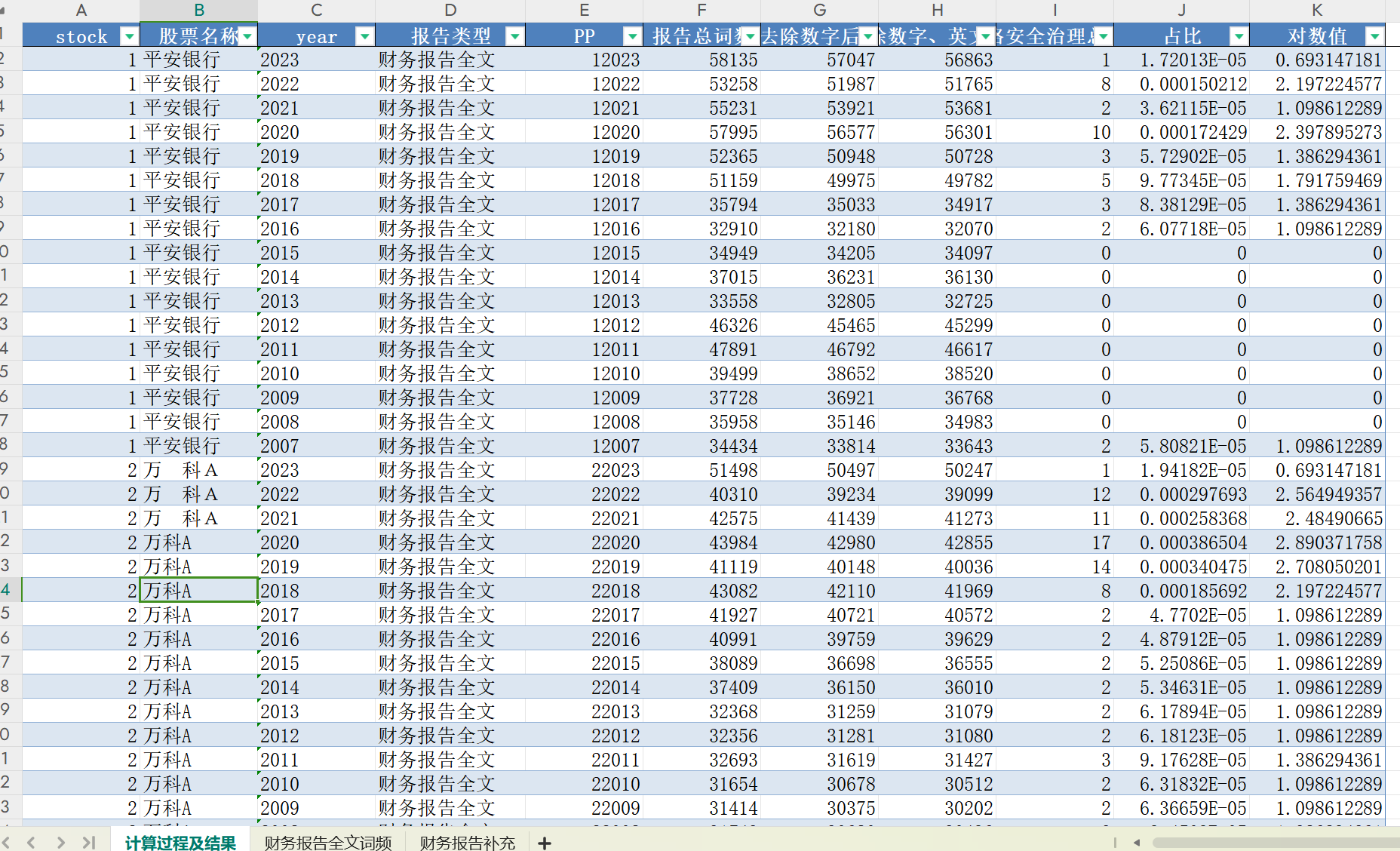Image resolution: width=1400 pixels, height=851 pixels.
Task: Open the 占比 column filter dropdown
Action: pos(1239,36)
